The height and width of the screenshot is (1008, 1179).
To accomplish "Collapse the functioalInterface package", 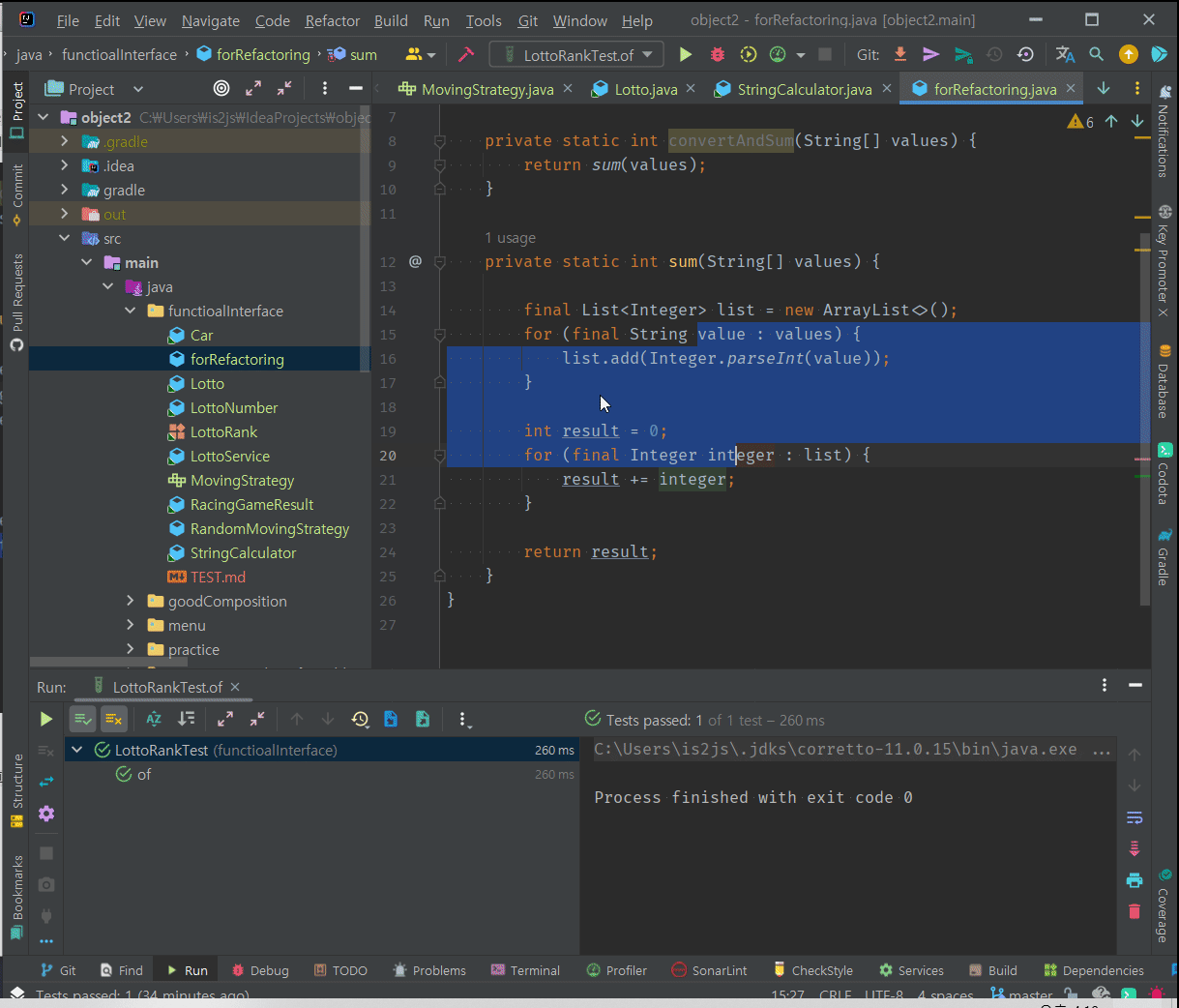I will click(x=131, y=311).
